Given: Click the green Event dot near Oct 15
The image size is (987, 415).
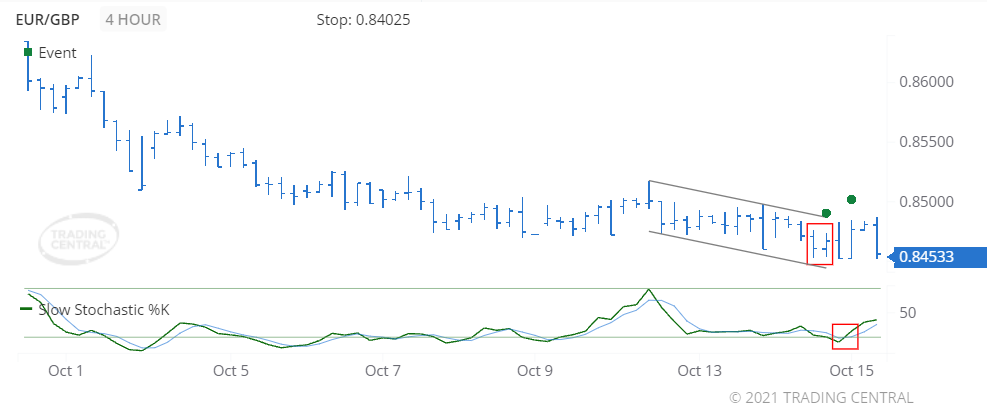Looking at the screenshot, I should [x=851, y=200].
